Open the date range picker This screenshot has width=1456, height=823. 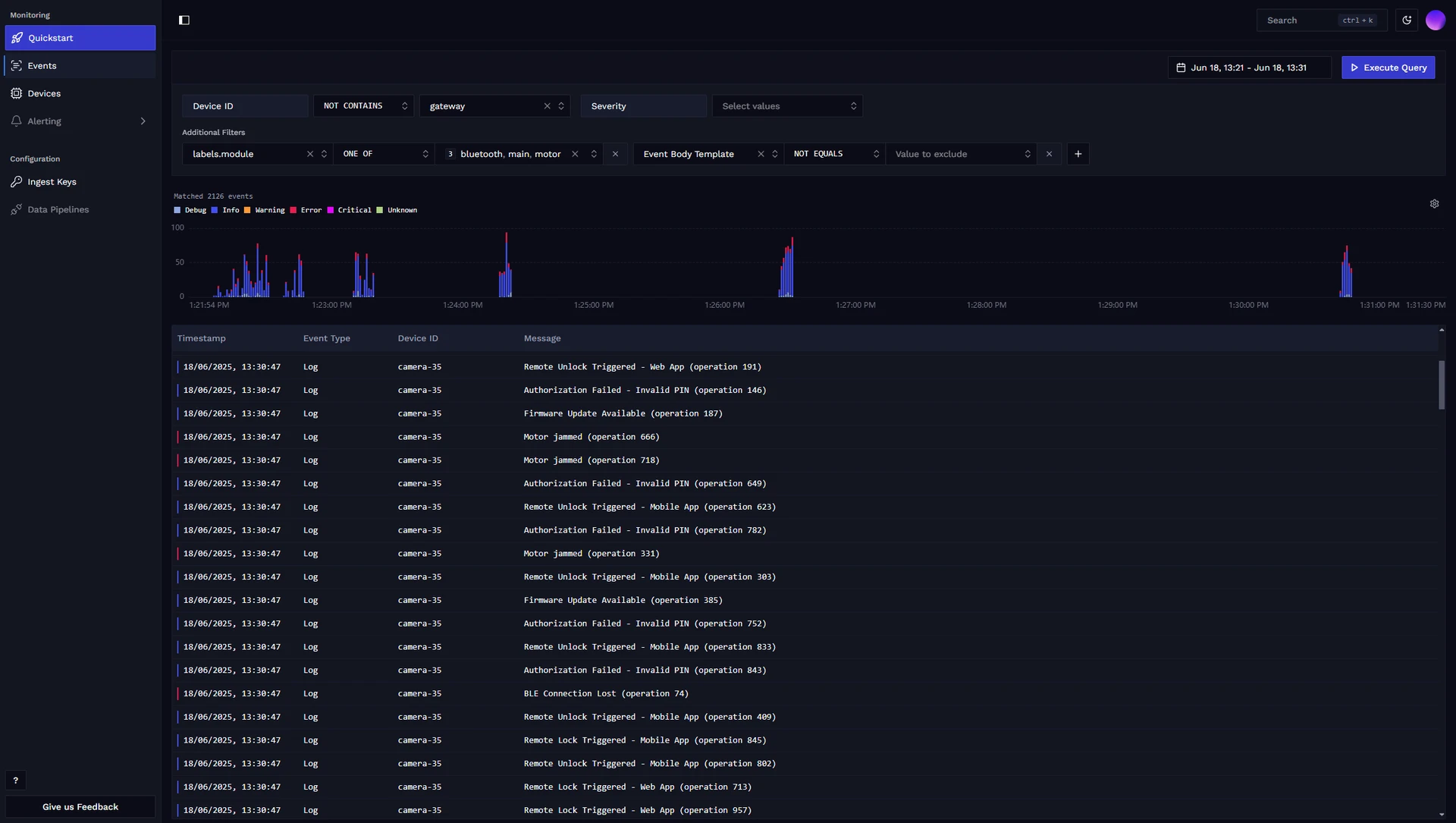1249,68
